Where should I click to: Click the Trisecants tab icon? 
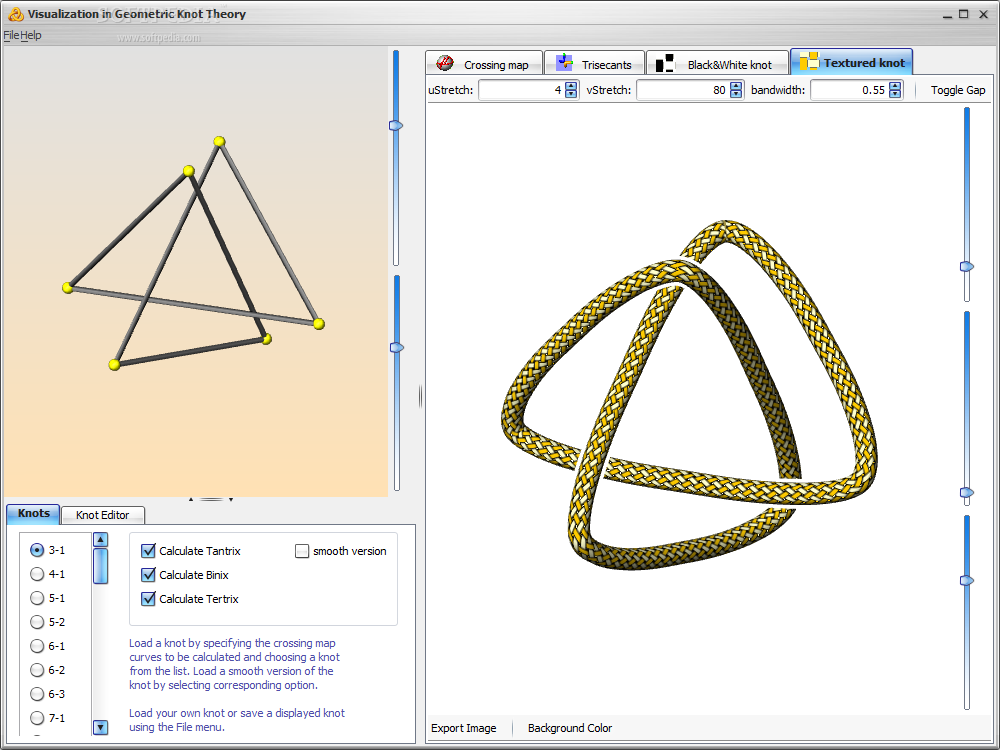(564, 62)
